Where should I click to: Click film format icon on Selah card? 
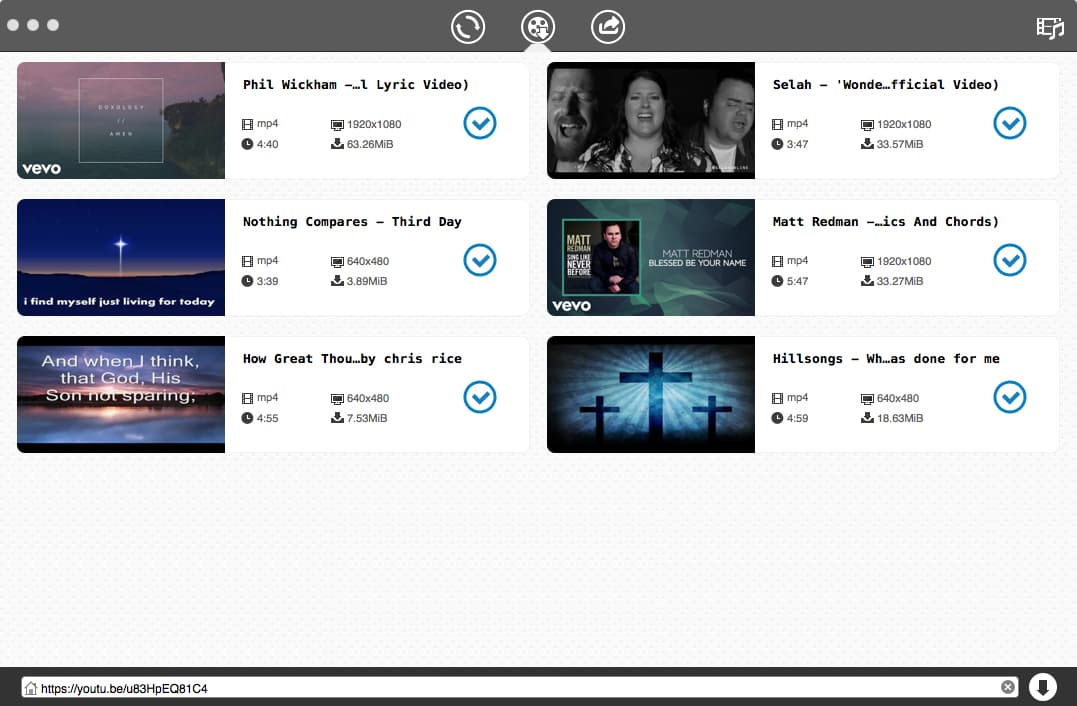(x=778, y=124)
